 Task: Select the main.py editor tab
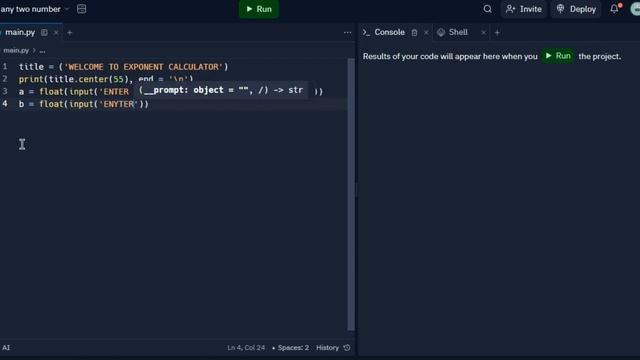click(20, 32)
